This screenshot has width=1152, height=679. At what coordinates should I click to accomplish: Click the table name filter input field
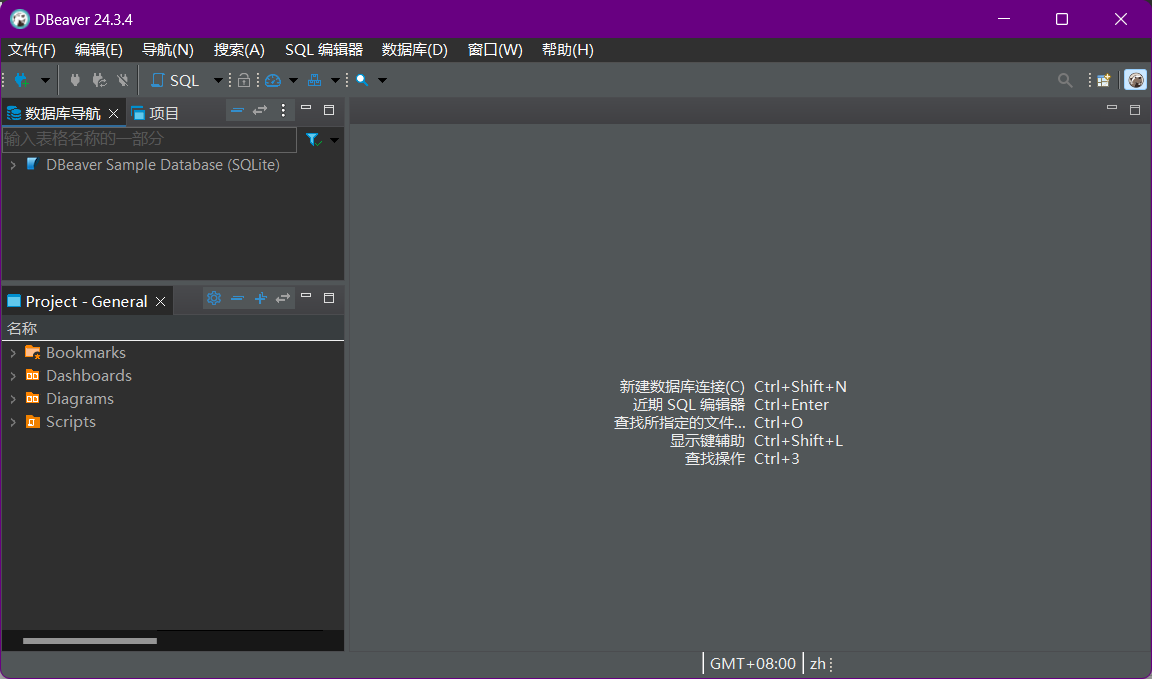coord(149,140)
